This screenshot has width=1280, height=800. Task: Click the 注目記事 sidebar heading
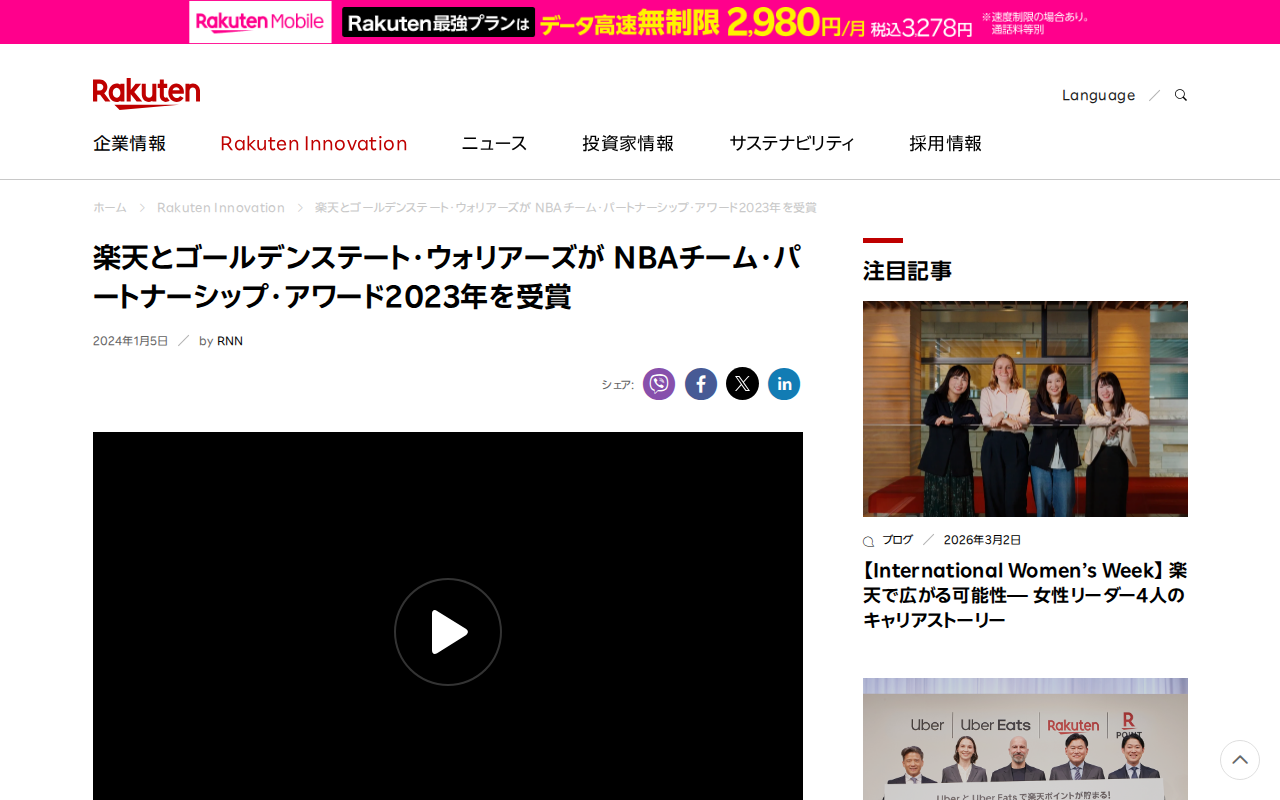pos(908,271)
